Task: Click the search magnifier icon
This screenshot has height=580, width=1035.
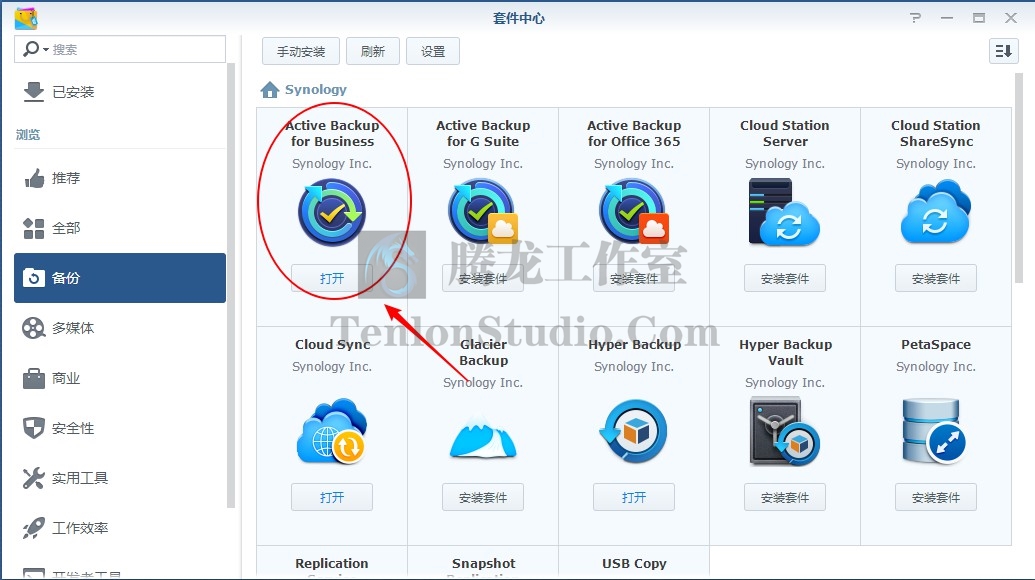Action: tap(31, 49)
